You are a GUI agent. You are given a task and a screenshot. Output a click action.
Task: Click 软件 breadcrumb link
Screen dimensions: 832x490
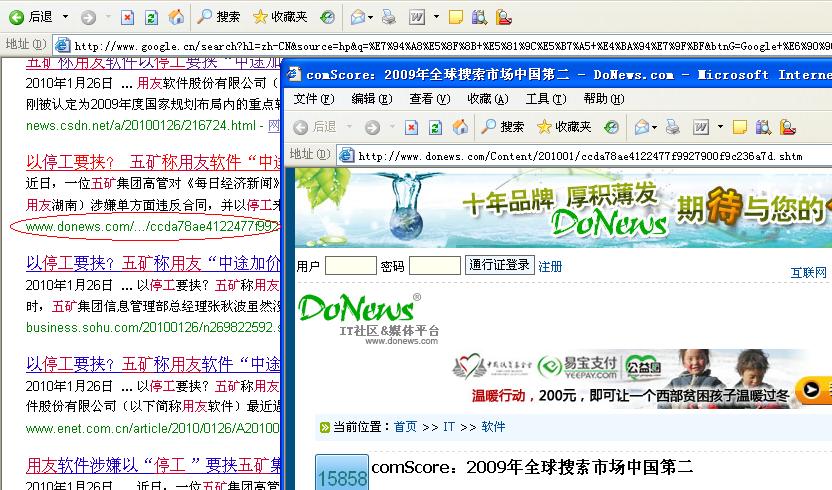click(x=493, y=427)
